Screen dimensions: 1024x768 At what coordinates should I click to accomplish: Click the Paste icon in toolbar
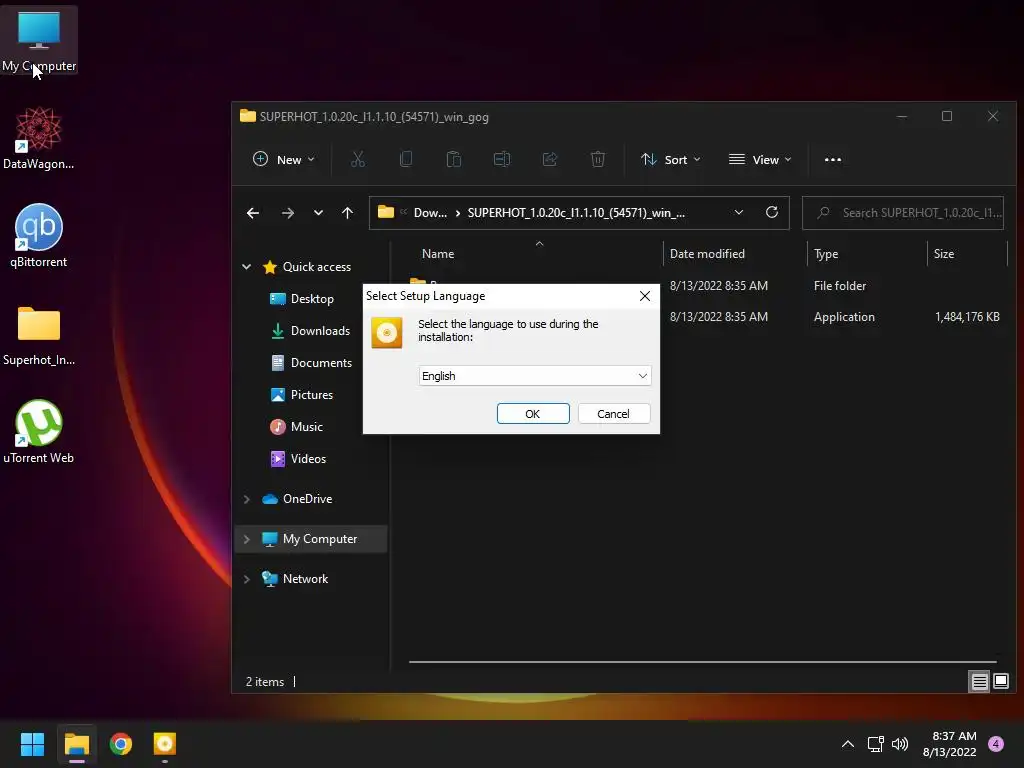pyautogui.click(x=454, y=159)
